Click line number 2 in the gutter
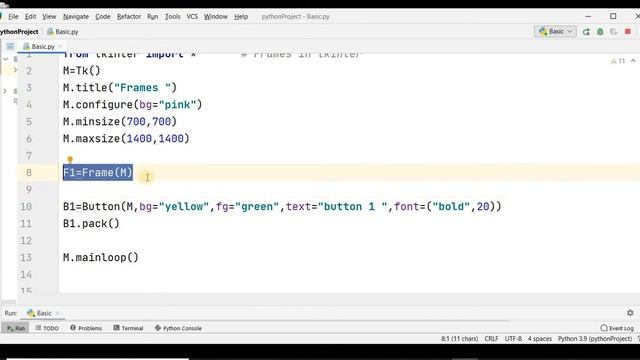This screenshot has height=360, width=640. [x=29, y=71]
